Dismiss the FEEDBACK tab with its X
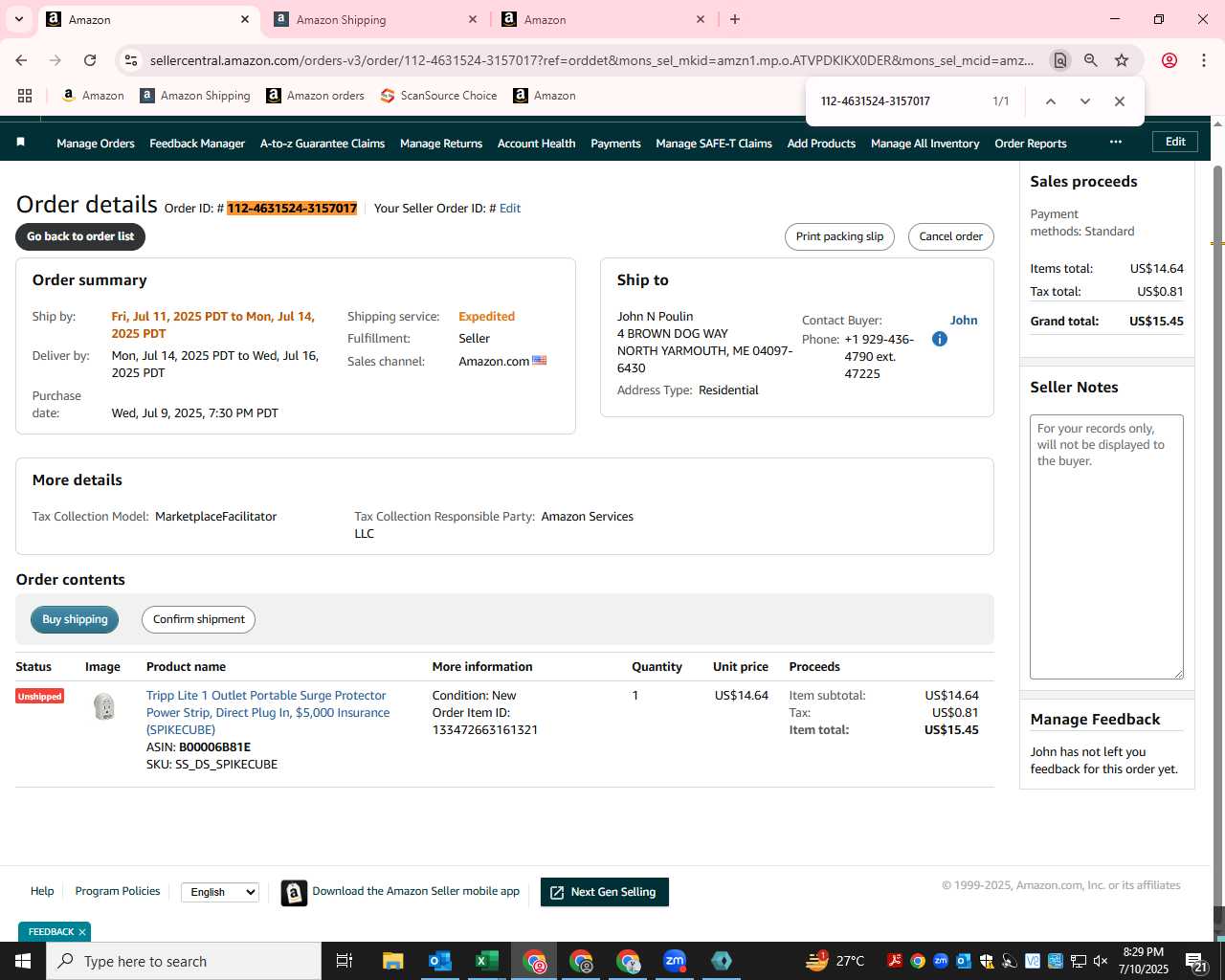 [82, 932]
